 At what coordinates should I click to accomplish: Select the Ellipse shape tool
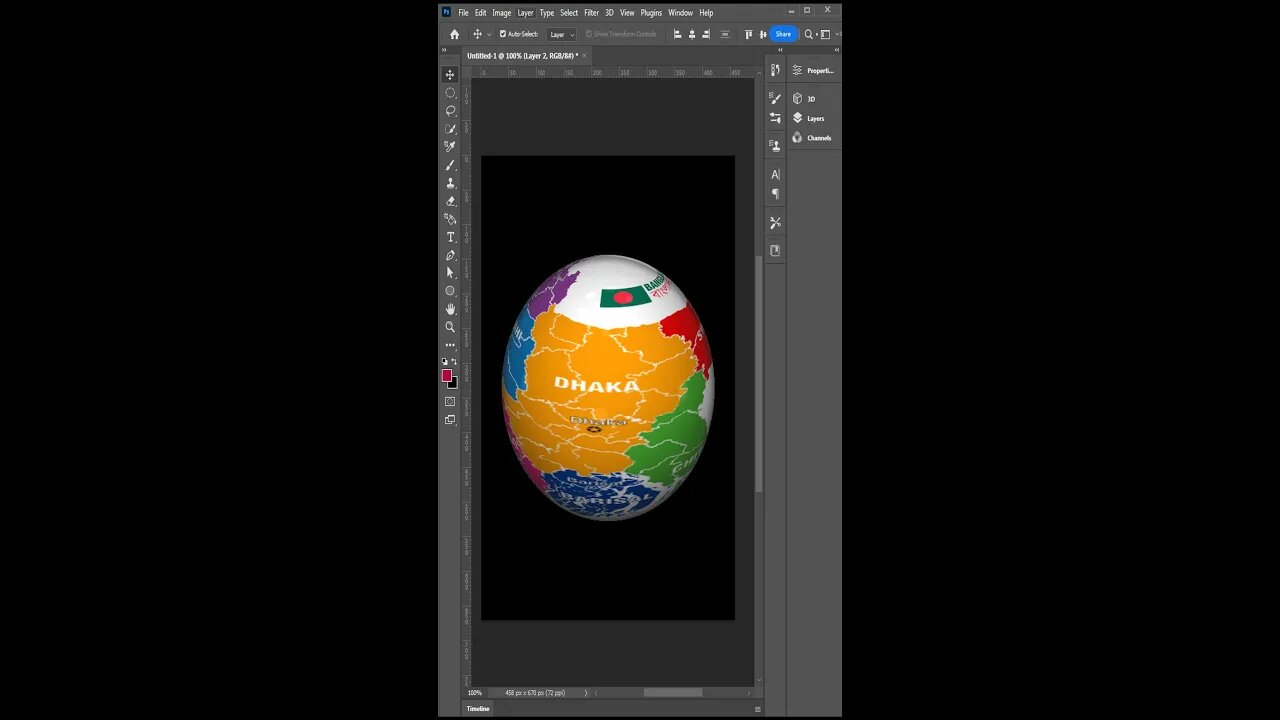[x=450, y=291]
